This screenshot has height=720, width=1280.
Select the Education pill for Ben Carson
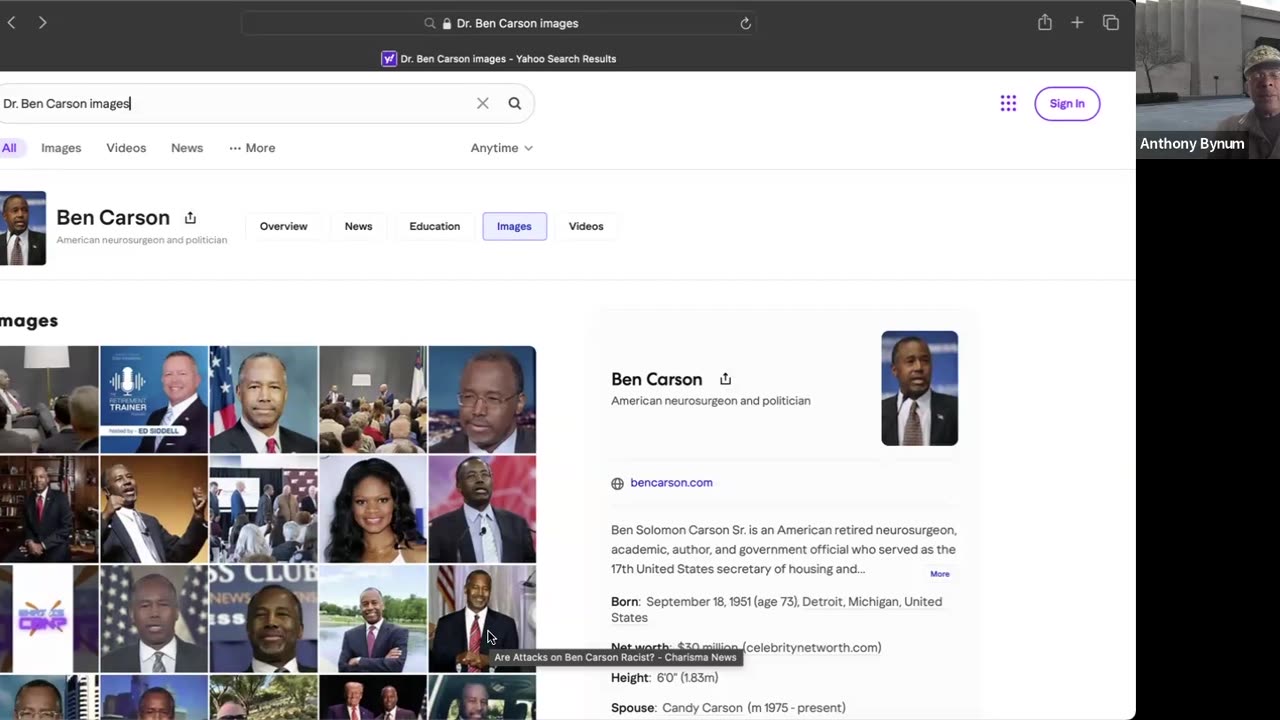[435, 226]
